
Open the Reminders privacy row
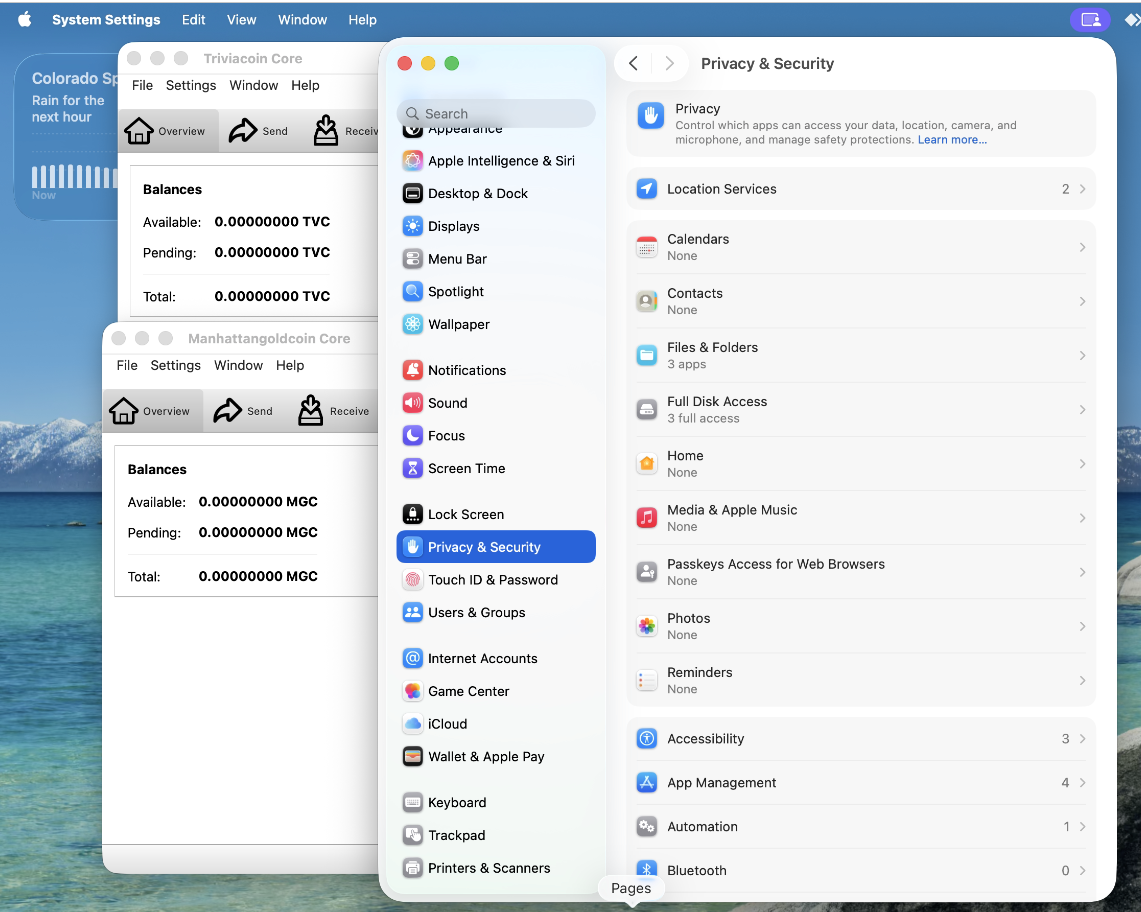click(x=861, y=681)
